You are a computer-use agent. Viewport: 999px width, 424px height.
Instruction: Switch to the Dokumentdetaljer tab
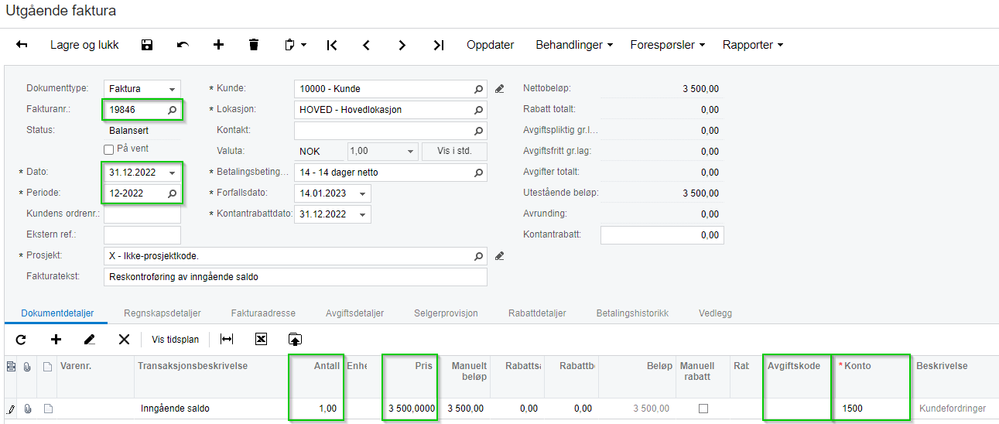click(57, 313)
